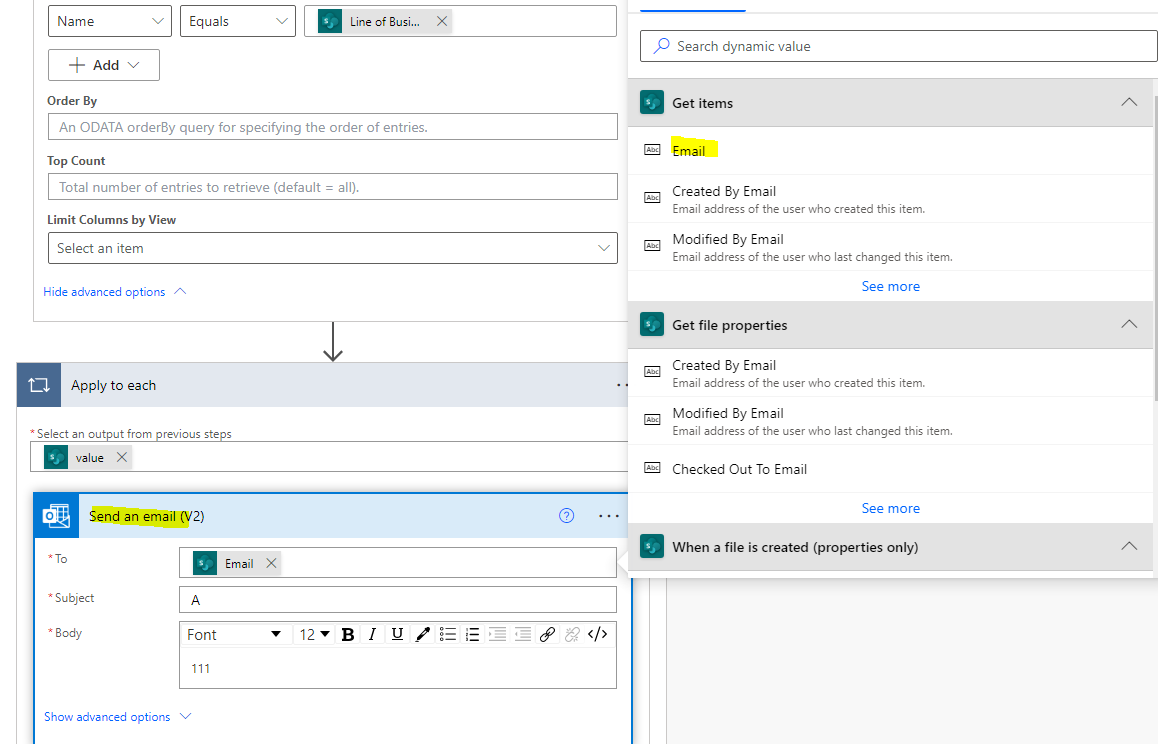The image size is (1158, 744).
Task: Click the Apply to each header
Action: pyautogui.click(x=323, y=385)
